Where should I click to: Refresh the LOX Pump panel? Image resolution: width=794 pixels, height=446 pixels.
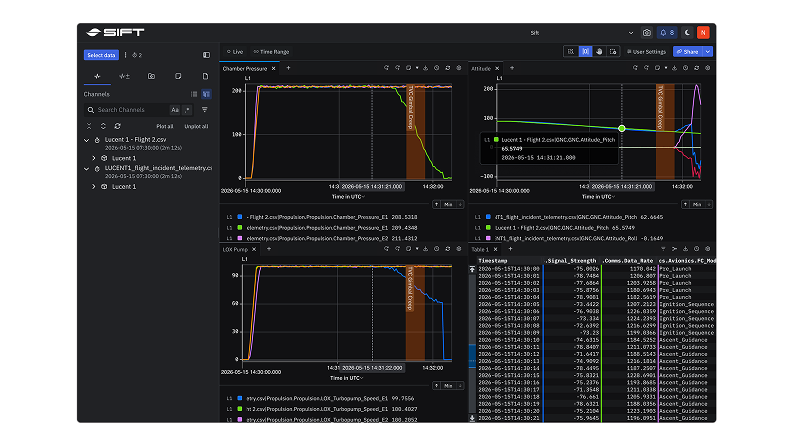point(448,249)
